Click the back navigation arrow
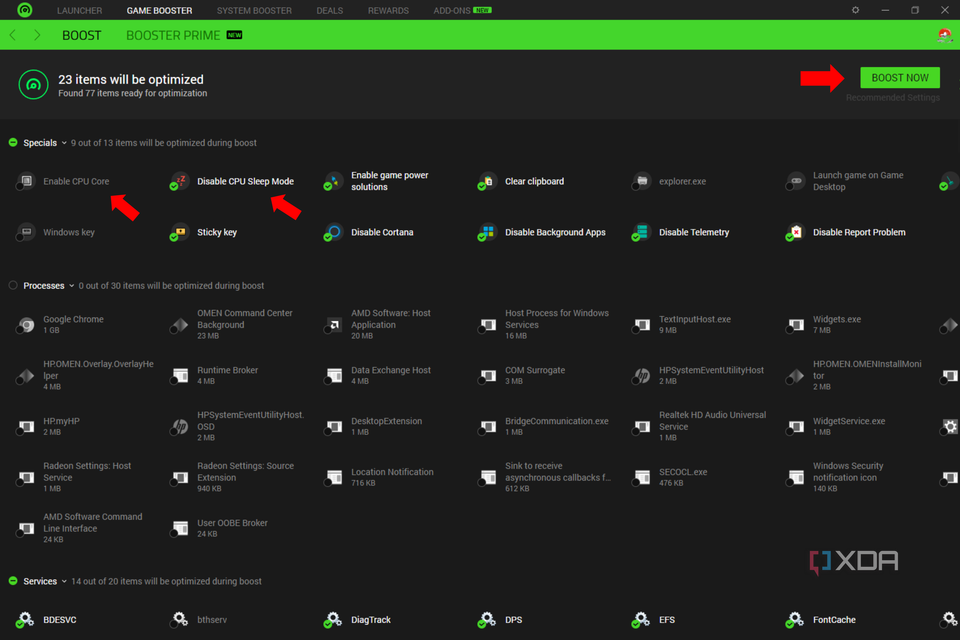Image resolution: width=960 pixels, height=640 pixels. 11,34
